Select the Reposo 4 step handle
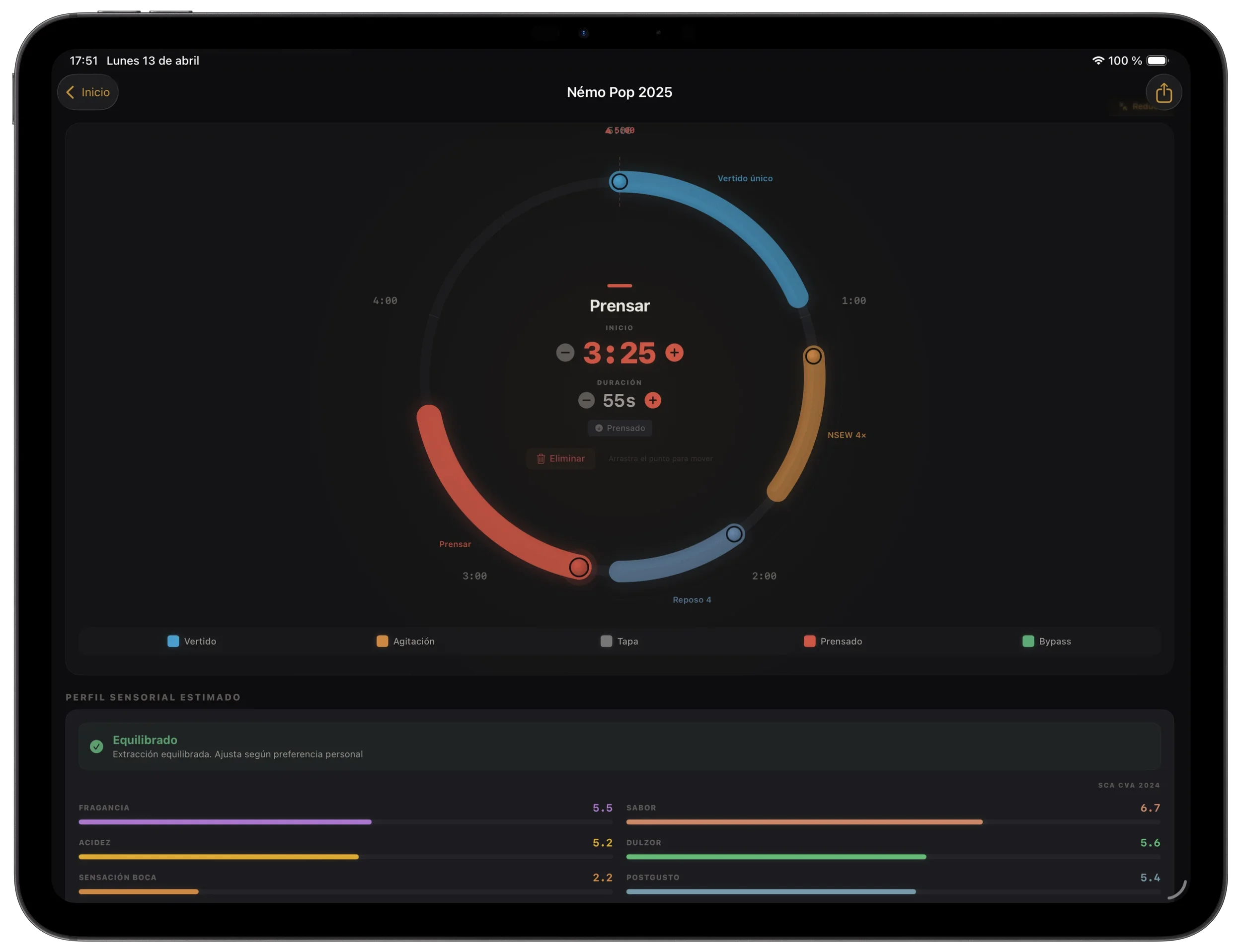1242x952 pixels. coord(734,534)
